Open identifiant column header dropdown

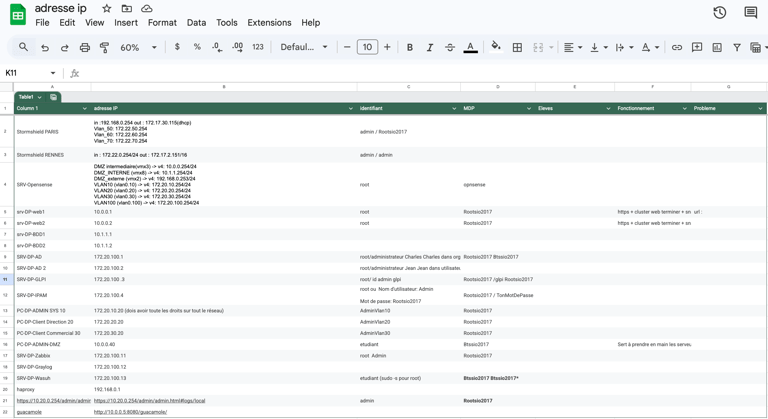[454, 108]
